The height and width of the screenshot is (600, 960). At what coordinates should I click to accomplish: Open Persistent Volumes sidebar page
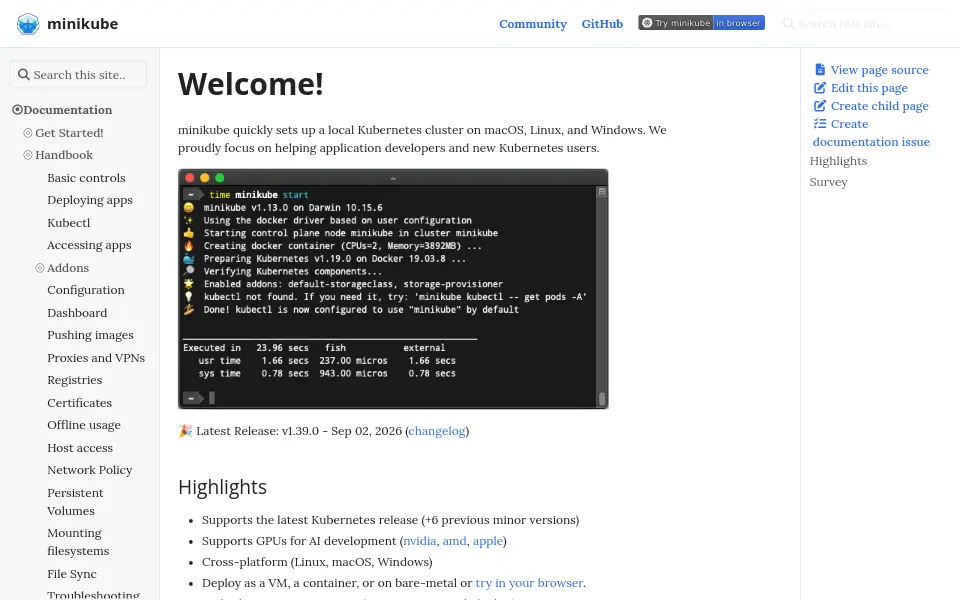75,501
